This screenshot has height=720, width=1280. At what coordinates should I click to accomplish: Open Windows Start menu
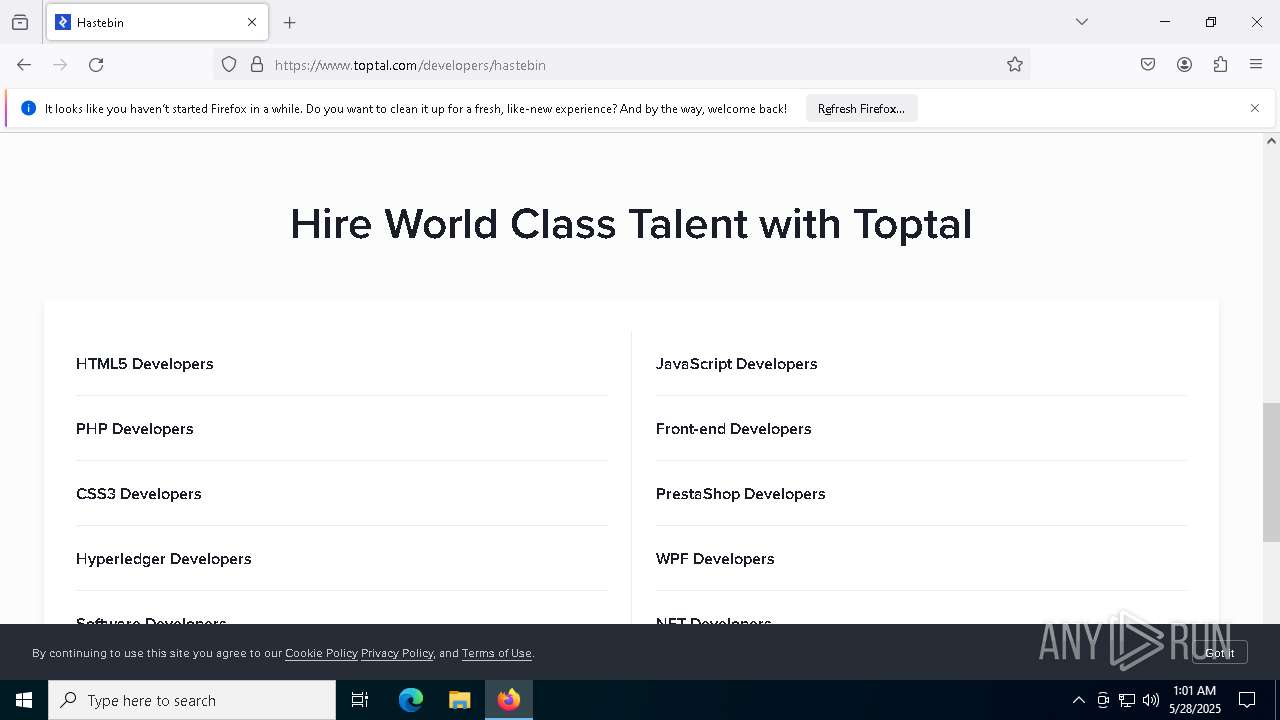pos(24,700)
